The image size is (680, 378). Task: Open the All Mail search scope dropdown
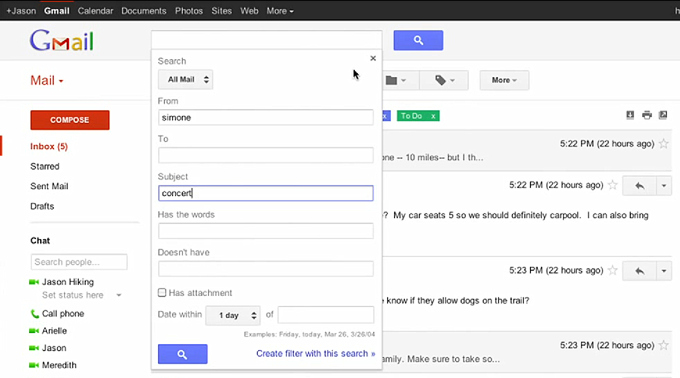point(185,79)
